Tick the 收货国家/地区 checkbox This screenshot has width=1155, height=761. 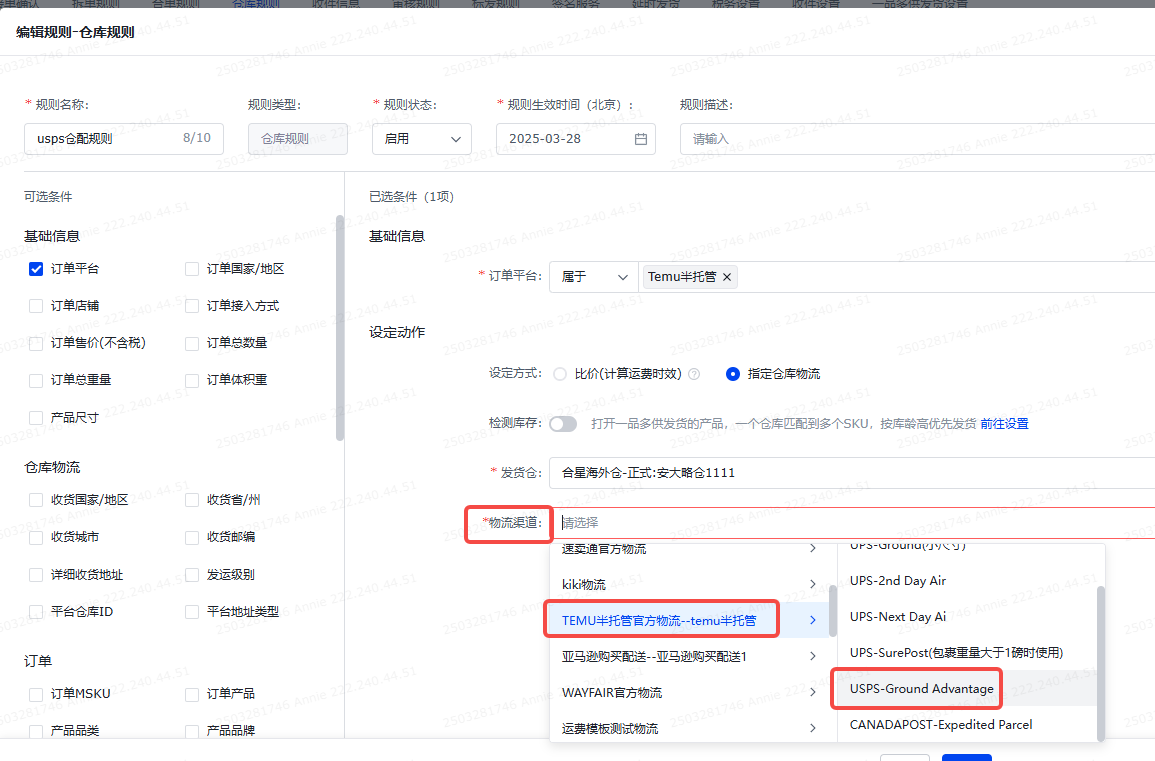pos(36,500)
